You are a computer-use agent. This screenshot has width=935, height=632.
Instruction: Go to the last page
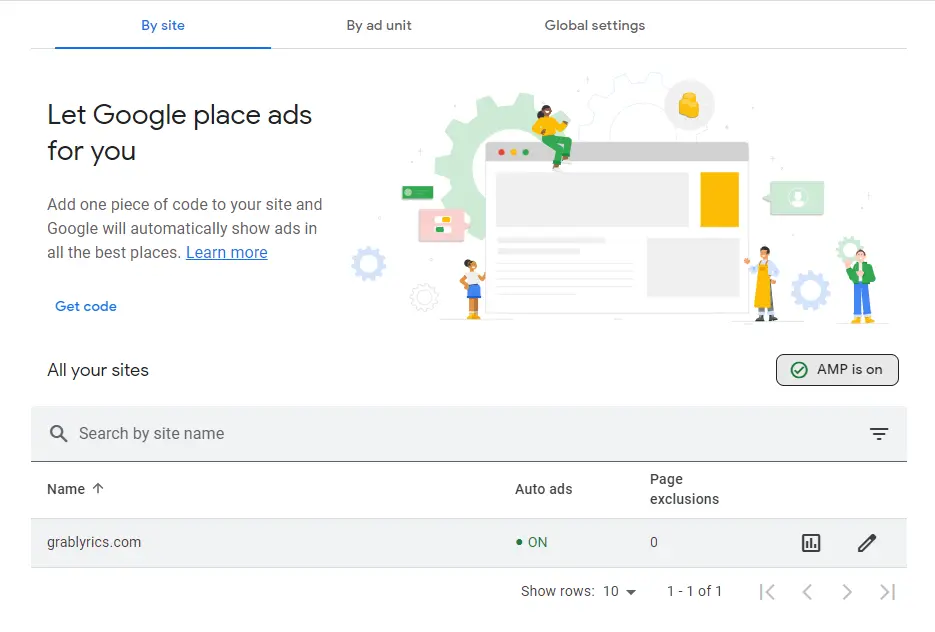tap(887, 592)
